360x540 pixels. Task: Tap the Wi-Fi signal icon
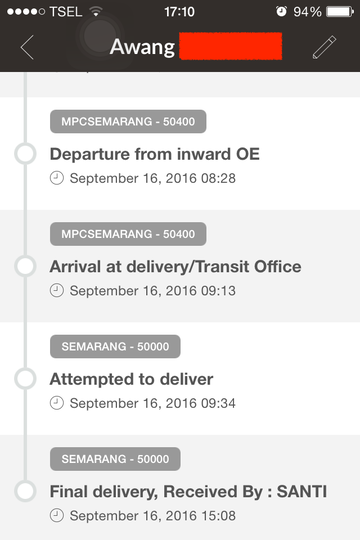coord(96,11)
